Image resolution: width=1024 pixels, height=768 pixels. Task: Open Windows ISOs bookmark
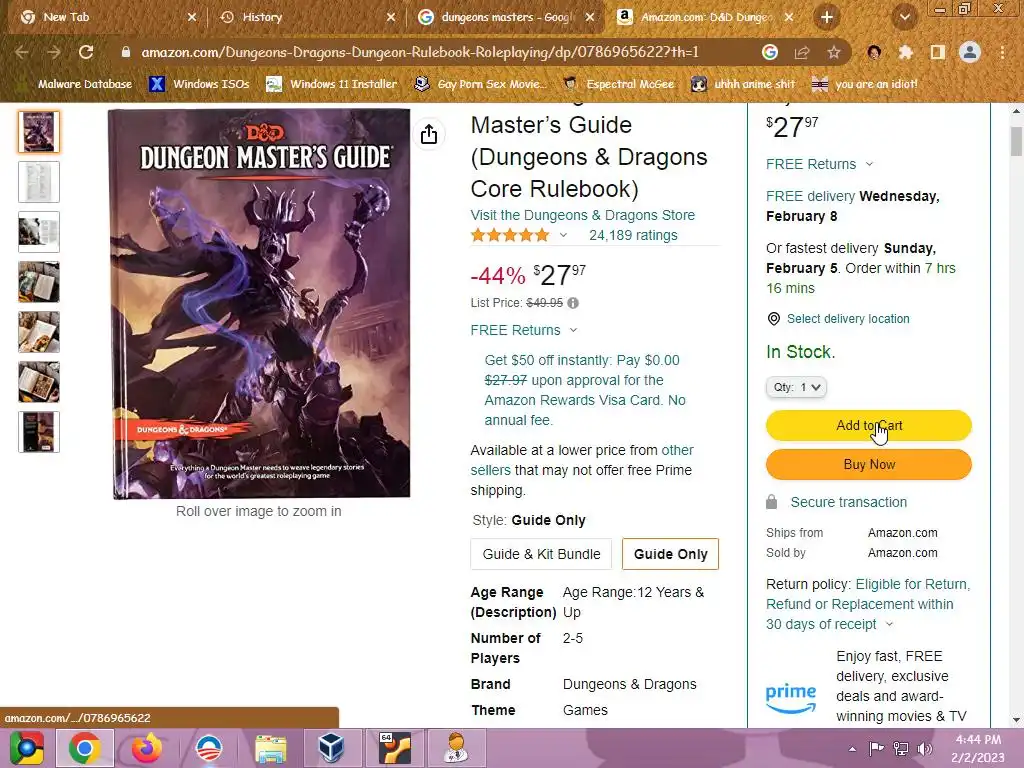click(x=199, y=84)
